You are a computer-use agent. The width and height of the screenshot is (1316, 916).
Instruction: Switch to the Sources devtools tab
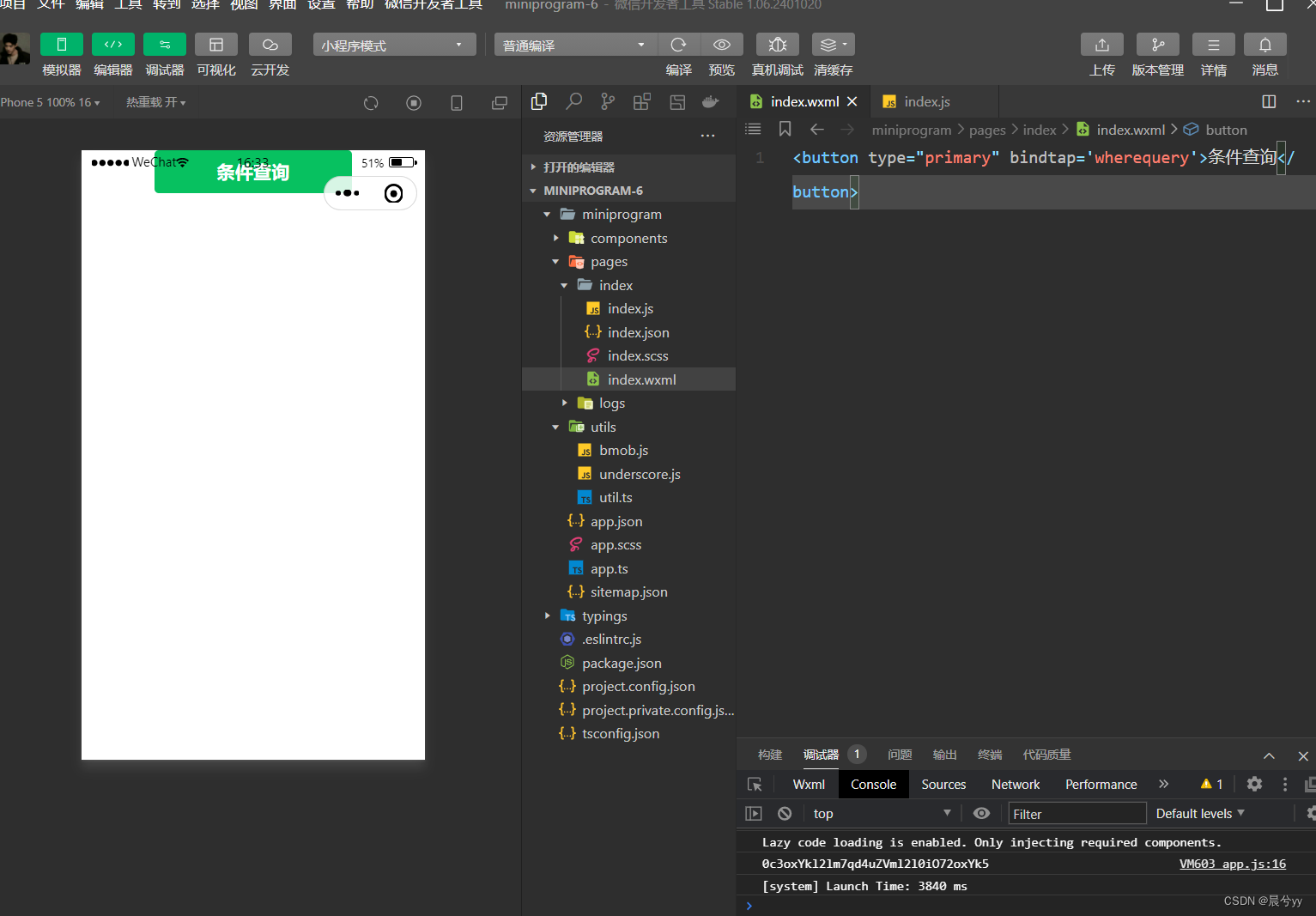tap(943, 784)
